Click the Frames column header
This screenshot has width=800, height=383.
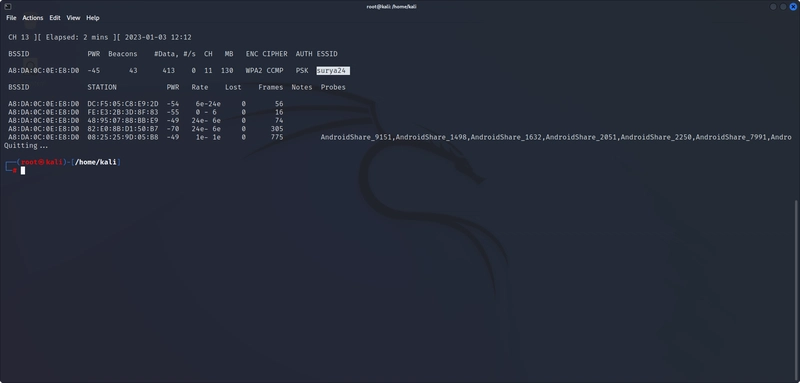coord(270,87)
